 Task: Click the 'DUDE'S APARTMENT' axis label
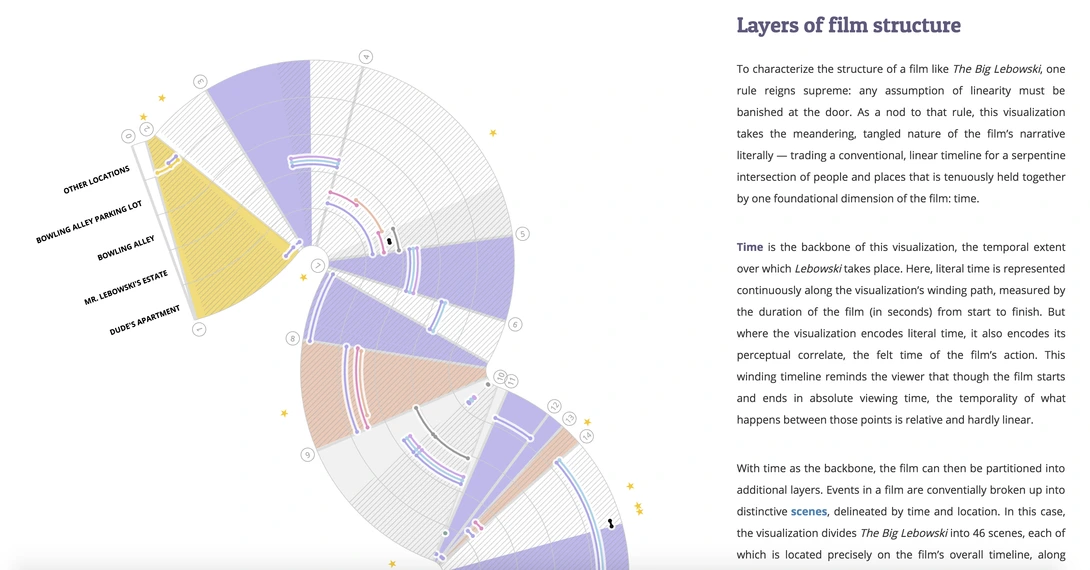click(145, 320)
